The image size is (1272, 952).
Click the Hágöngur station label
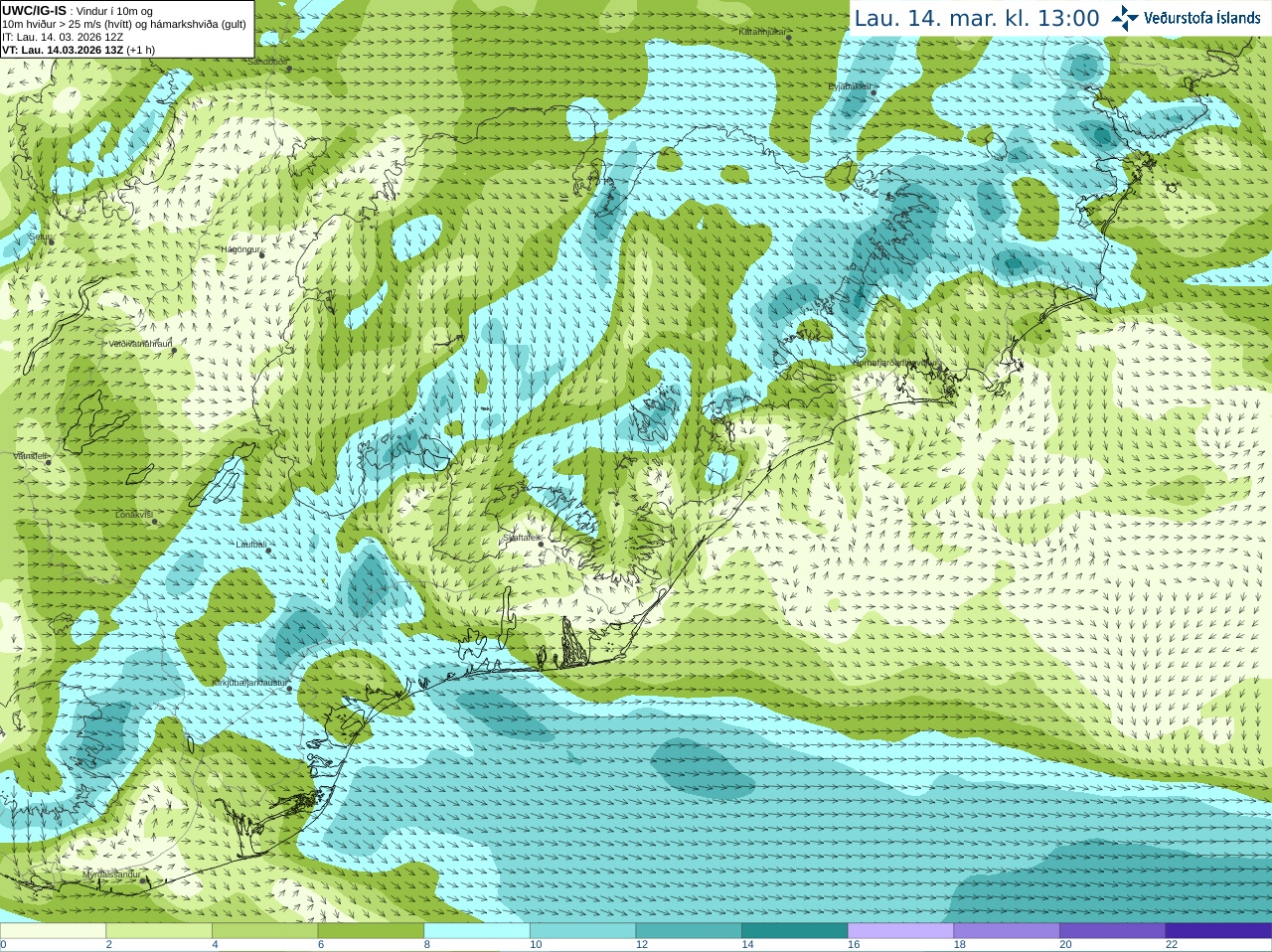point(241,249)
